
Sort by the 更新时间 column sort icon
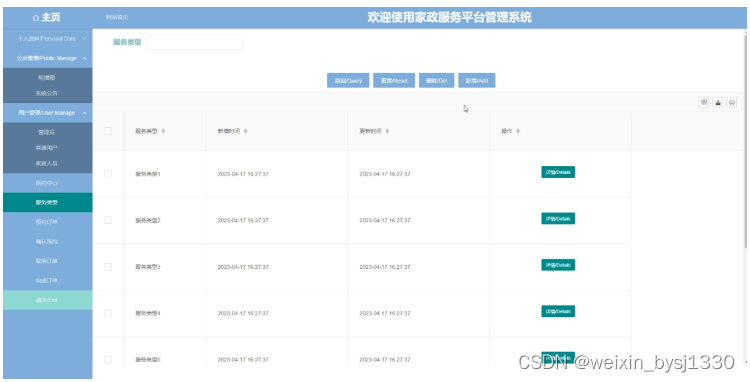(x=387, y=131)
